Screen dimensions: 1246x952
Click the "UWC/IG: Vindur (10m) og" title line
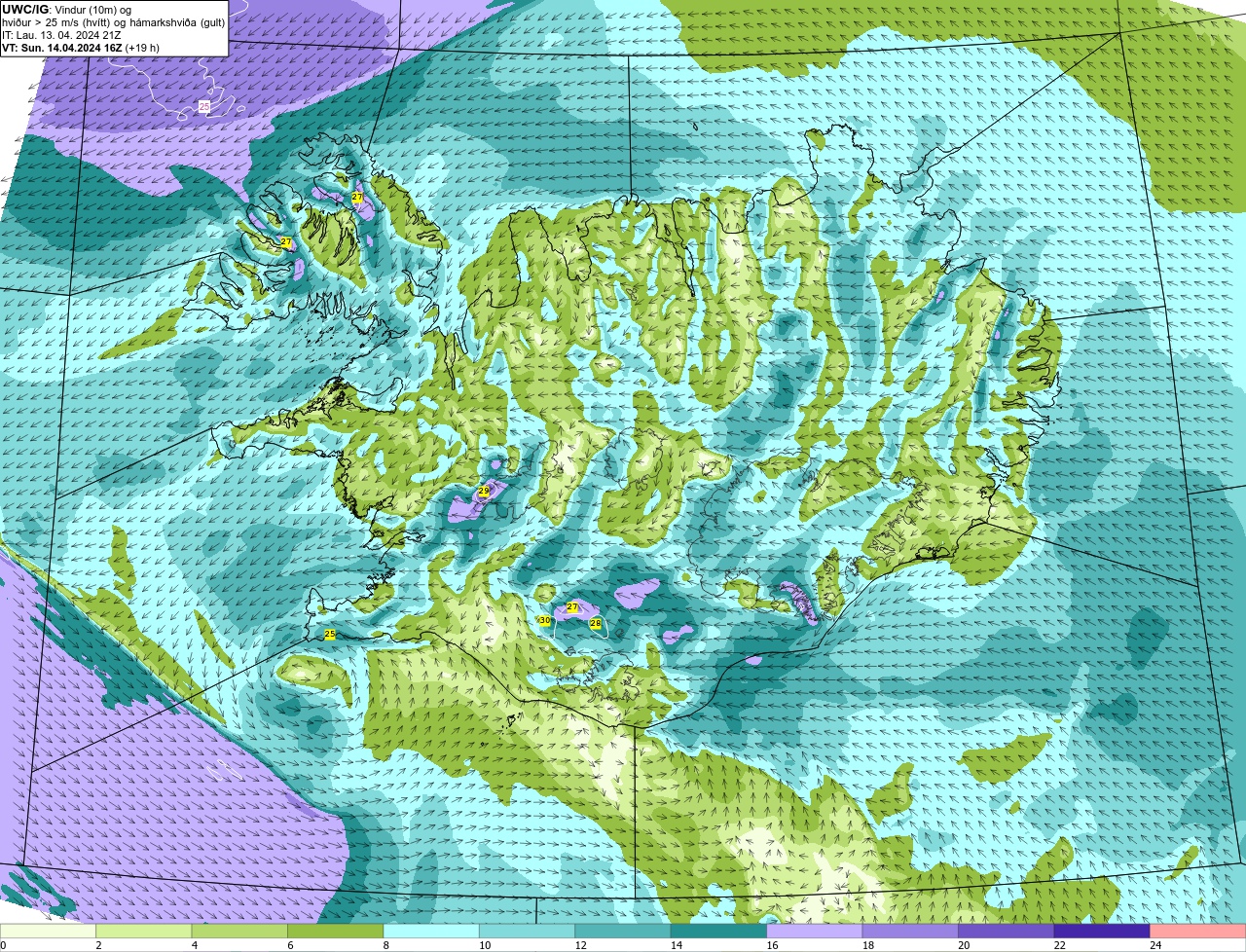click(x=67, y=10)
